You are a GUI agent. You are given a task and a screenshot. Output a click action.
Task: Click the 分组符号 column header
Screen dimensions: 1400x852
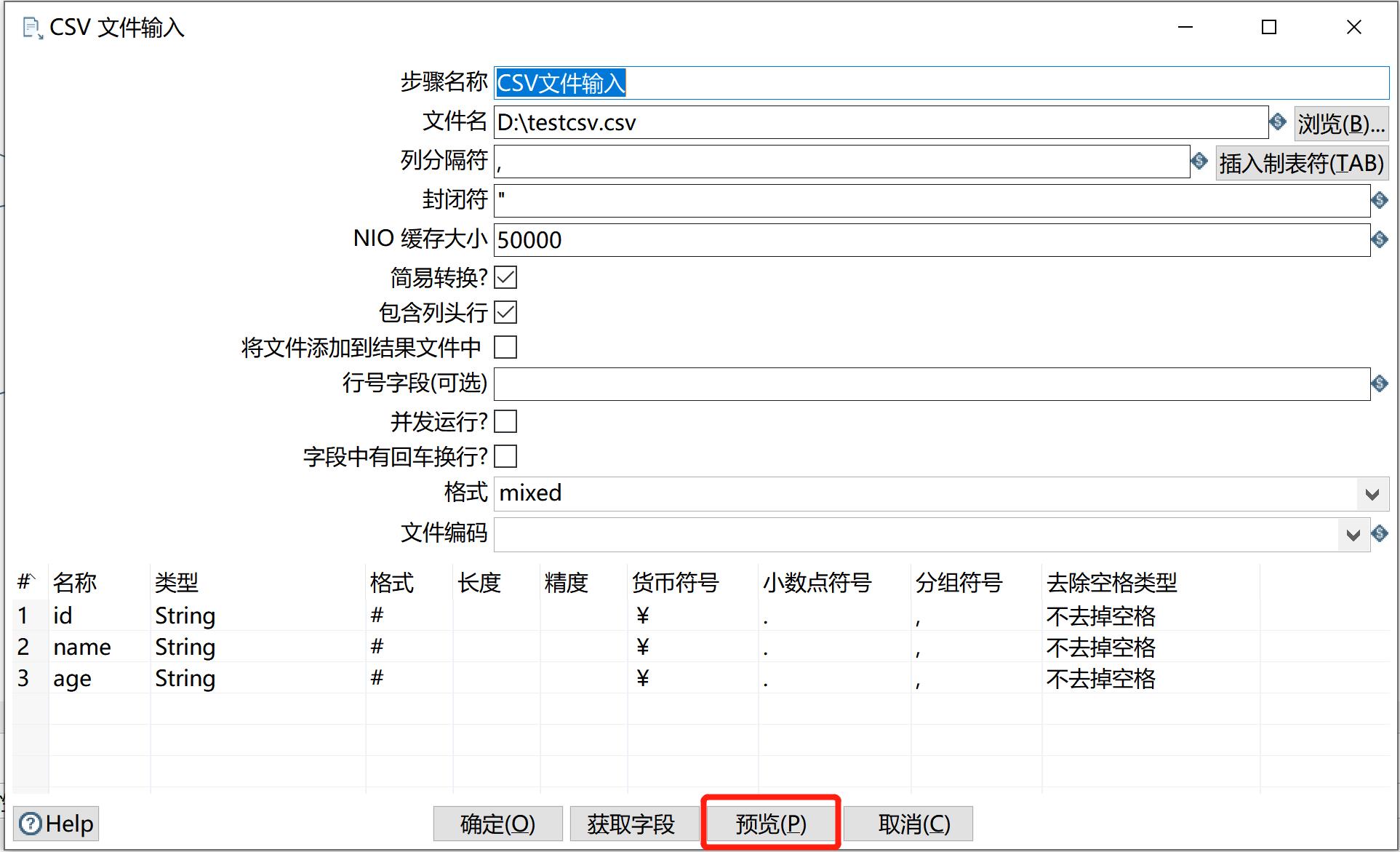coord(976,582)
